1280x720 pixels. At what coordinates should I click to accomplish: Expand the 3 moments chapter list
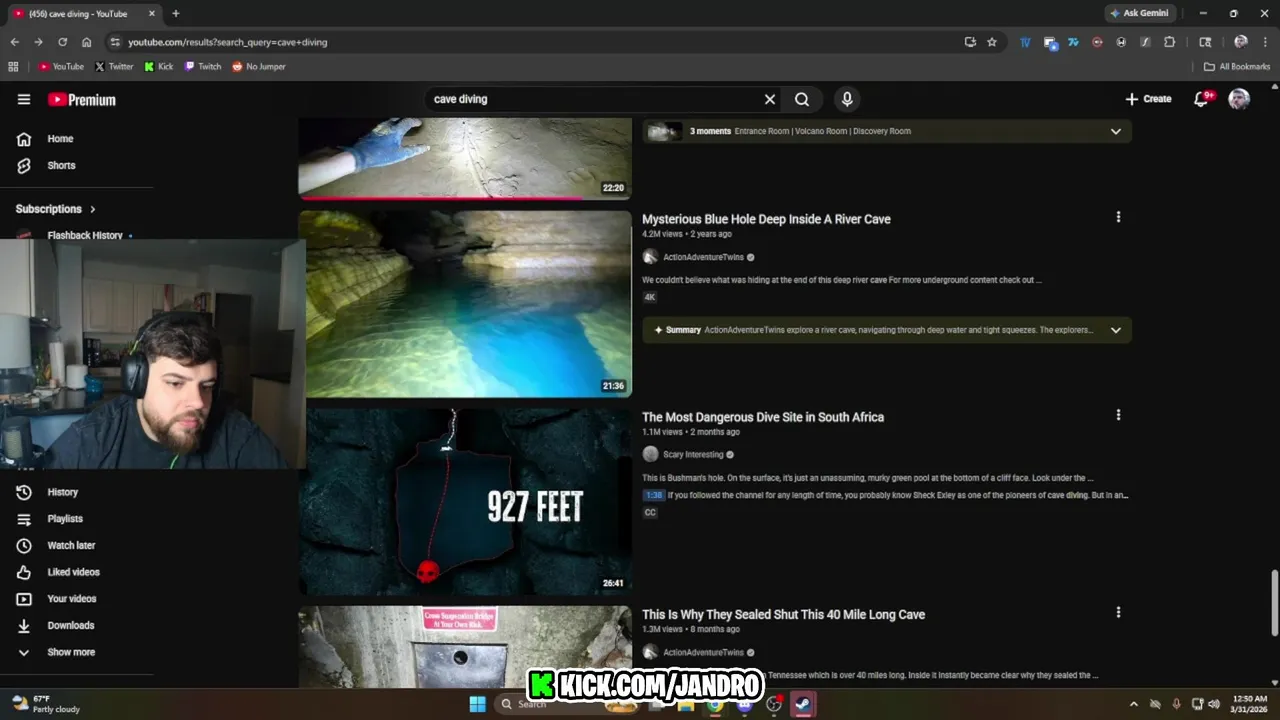[1116, 131]
